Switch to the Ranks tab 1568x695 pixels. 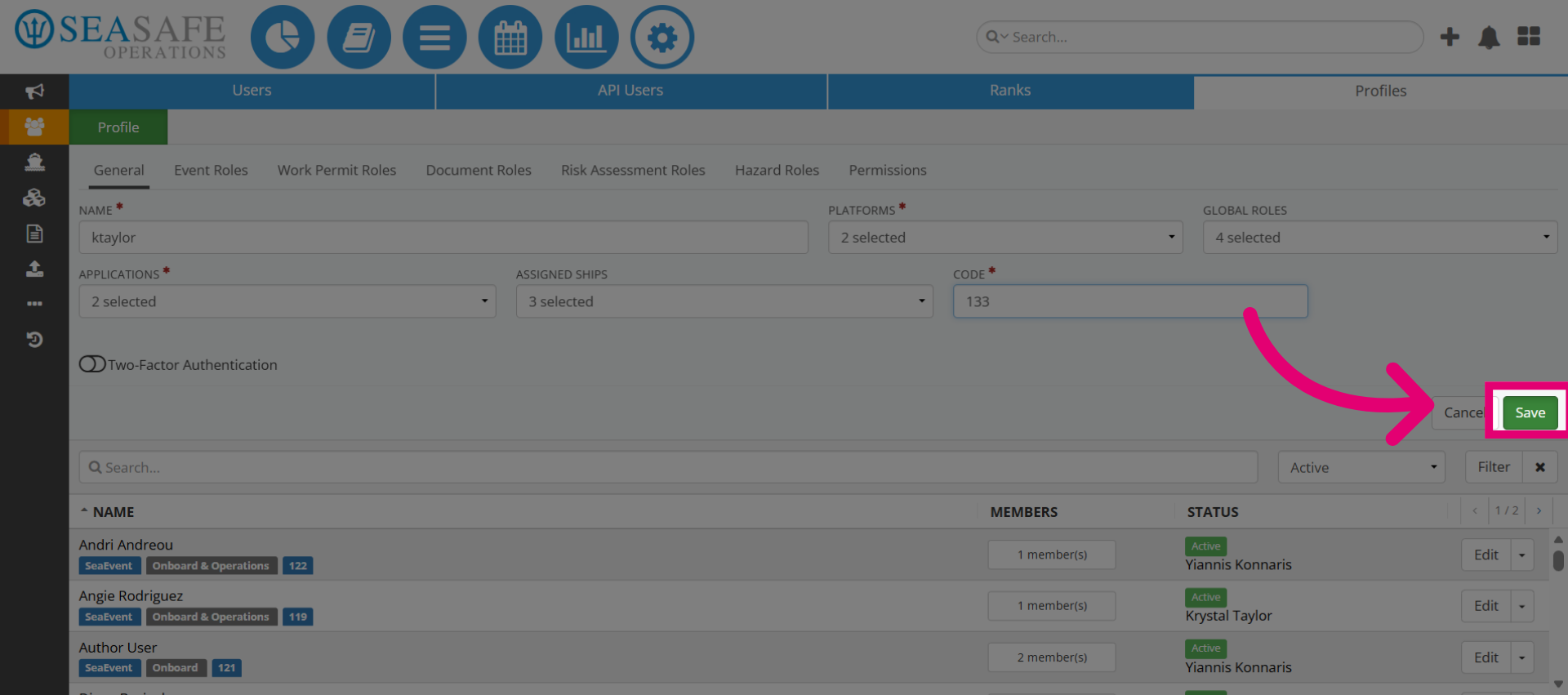coord(1010,91)
